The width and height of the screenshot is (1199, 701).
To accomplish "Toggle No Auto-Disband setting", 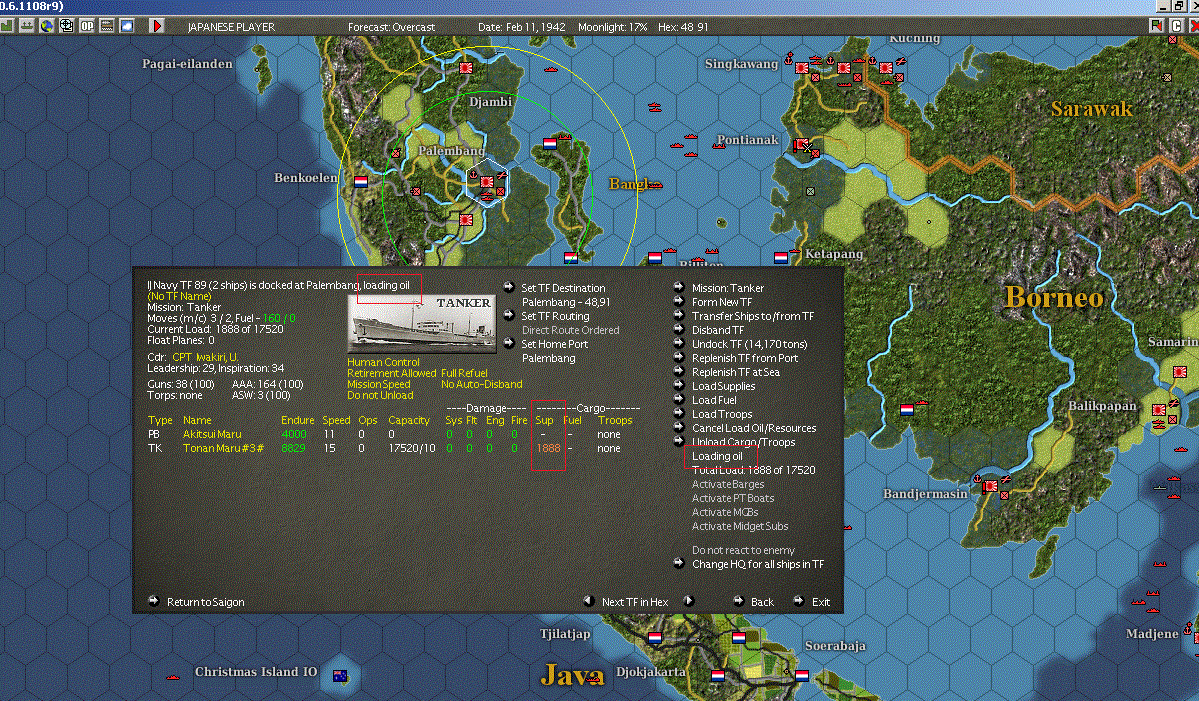I will tap(482, 385).
